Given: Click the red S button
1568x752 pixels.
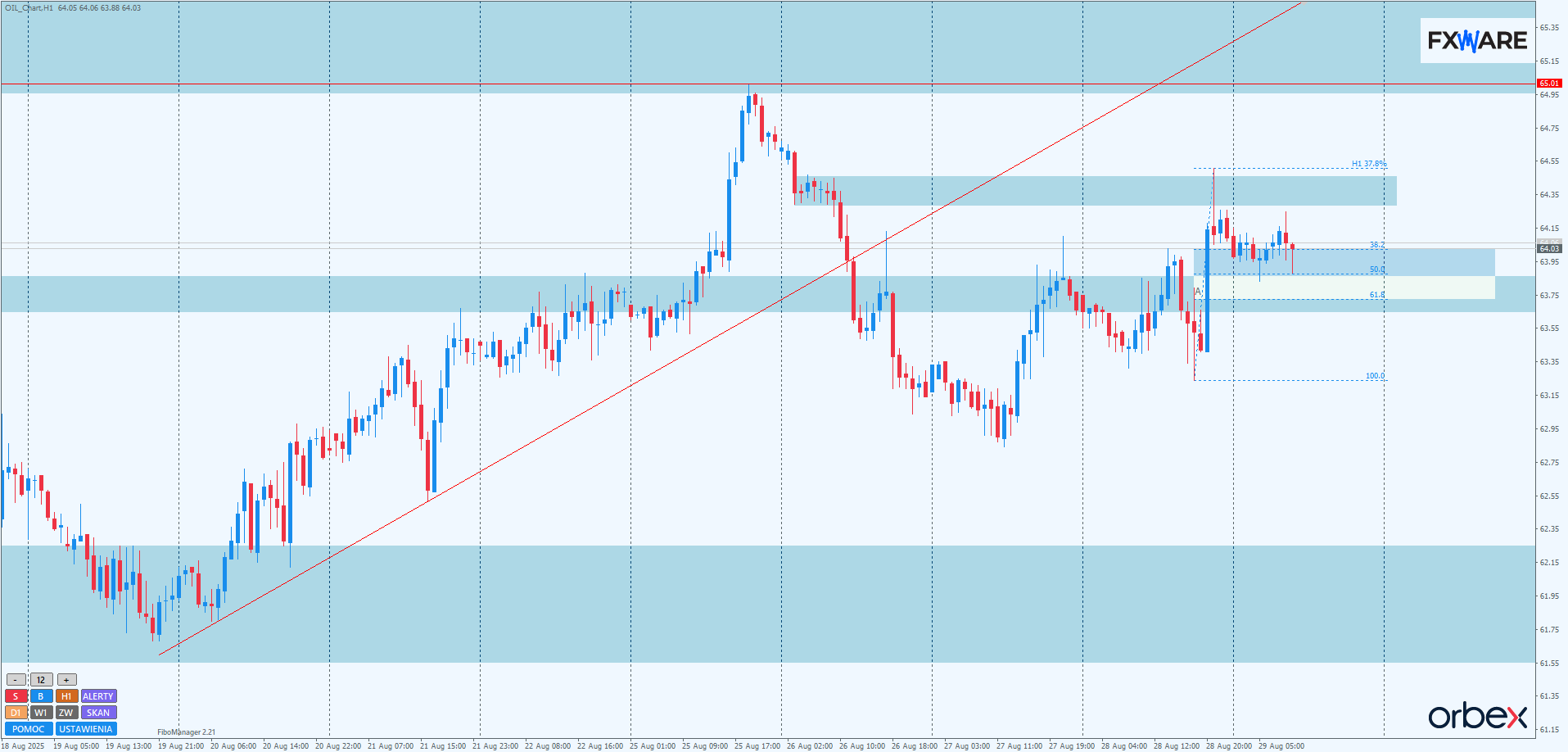Looking at the screenshot, I should [x=16, y=696].
